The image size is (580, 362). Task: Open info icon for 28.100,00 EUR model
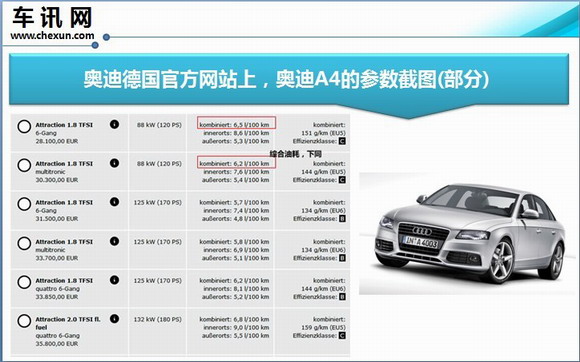click(114, 124)
